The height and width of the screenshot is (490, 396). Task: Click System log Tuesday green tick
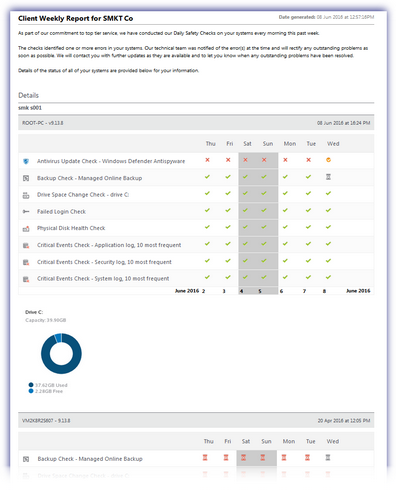point(309,277)
